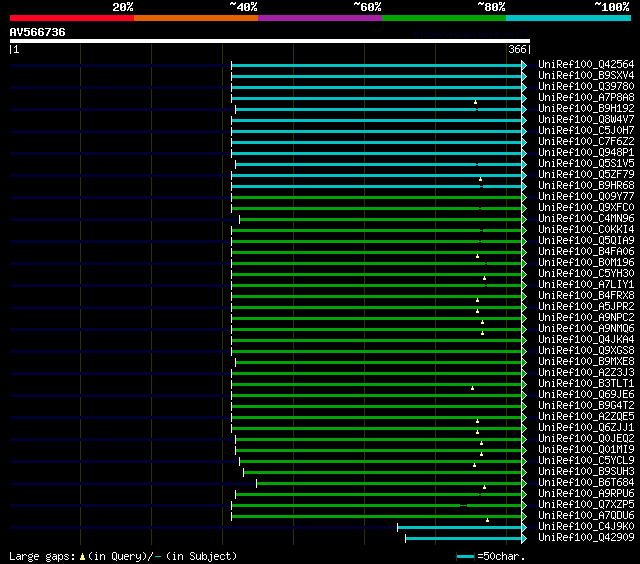Click the orange ~40% legend color bar

coord(195,18)
